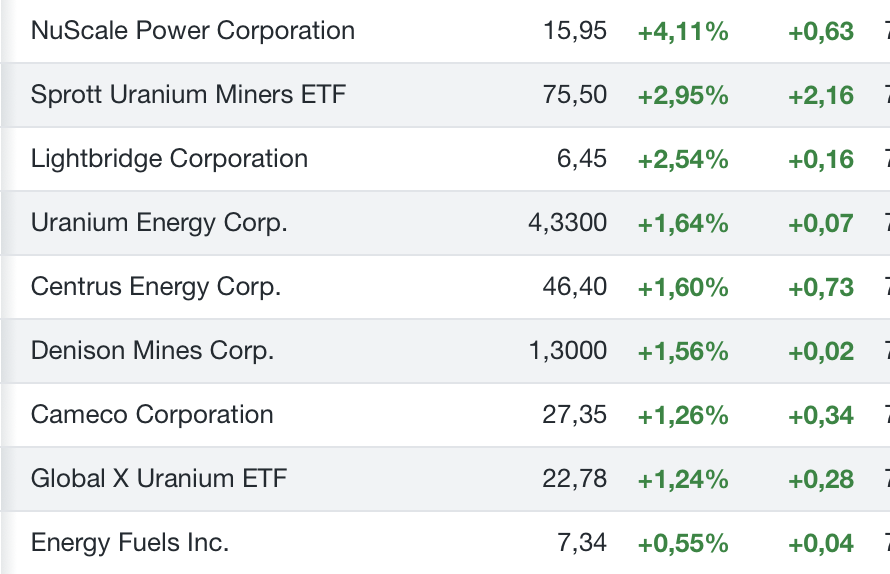Image resolution: width=890 pixels, height=574 pixels.
Task: Open Cameco Corporation quote
Action: [x=152, y=415]
